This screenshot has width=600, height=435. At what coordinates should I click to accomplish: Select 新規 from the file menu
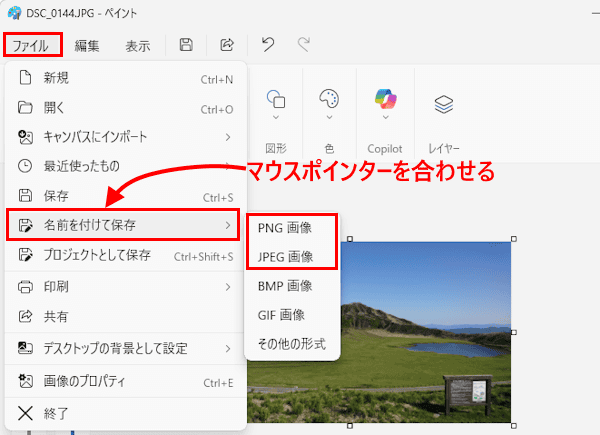126,78
